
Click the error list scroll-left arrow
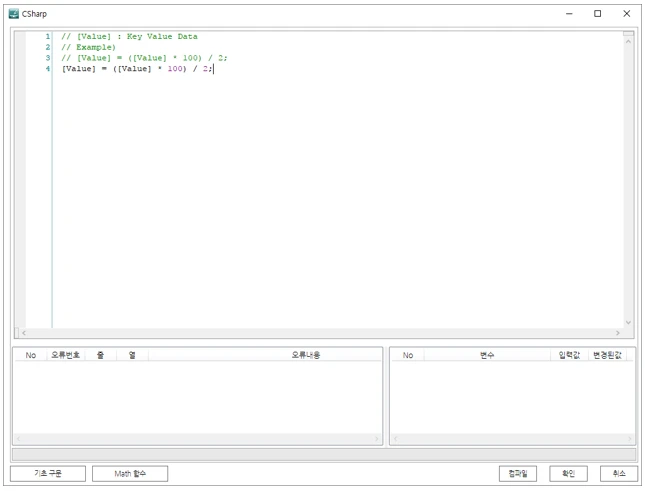pos(19,439)
